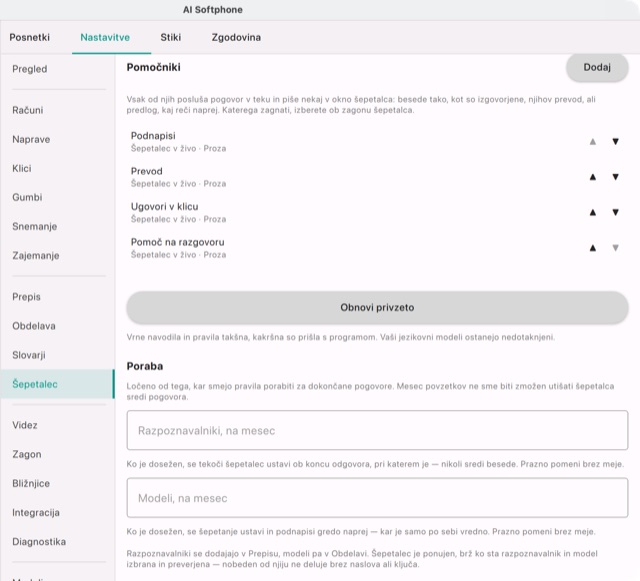Image resolution: width=640 pixels, height=581 pixels.
Task: Go to the Zgodovina tab
Action: [236, 37]
